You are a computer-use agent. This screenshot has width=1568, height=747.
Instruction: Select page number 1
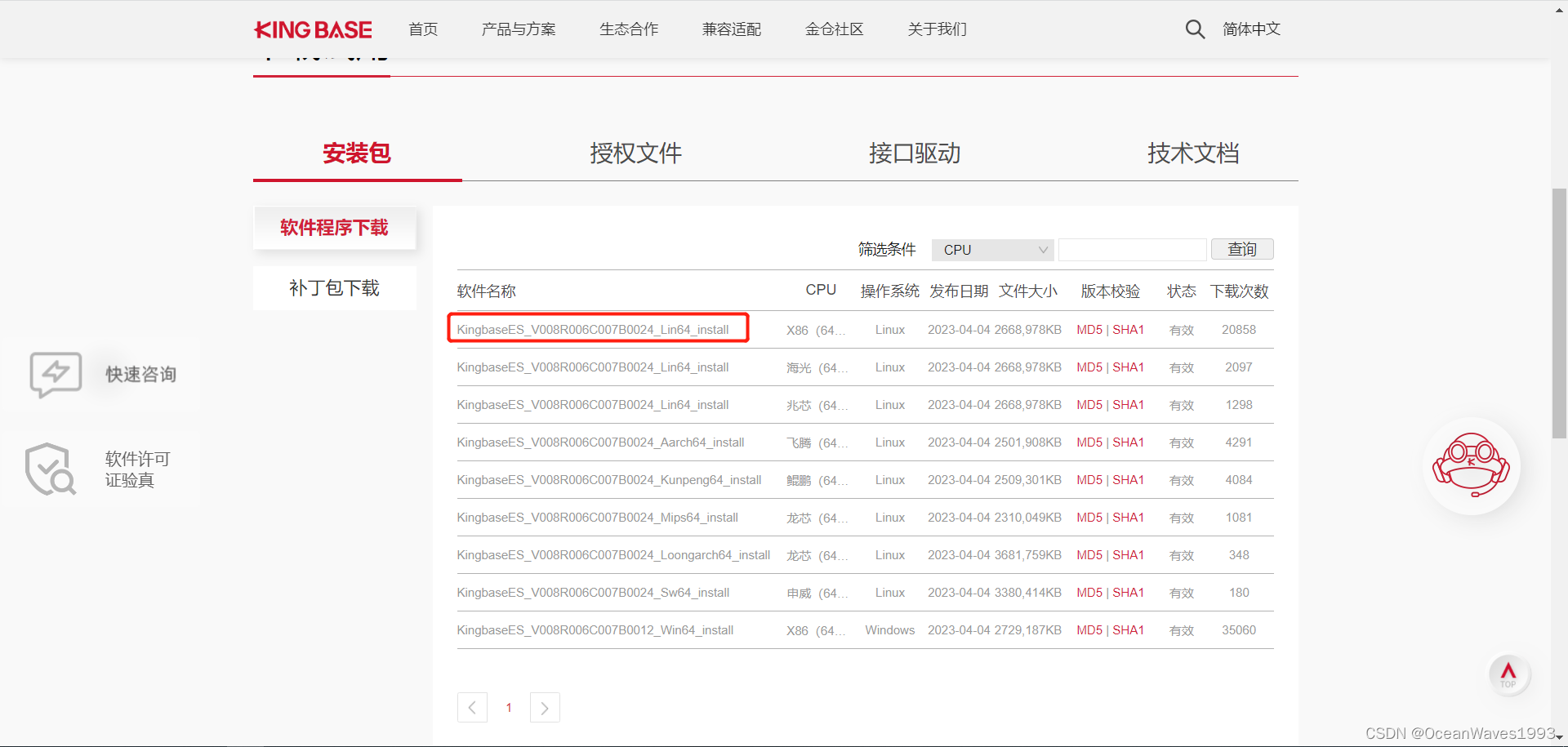[x=509, y=708]
